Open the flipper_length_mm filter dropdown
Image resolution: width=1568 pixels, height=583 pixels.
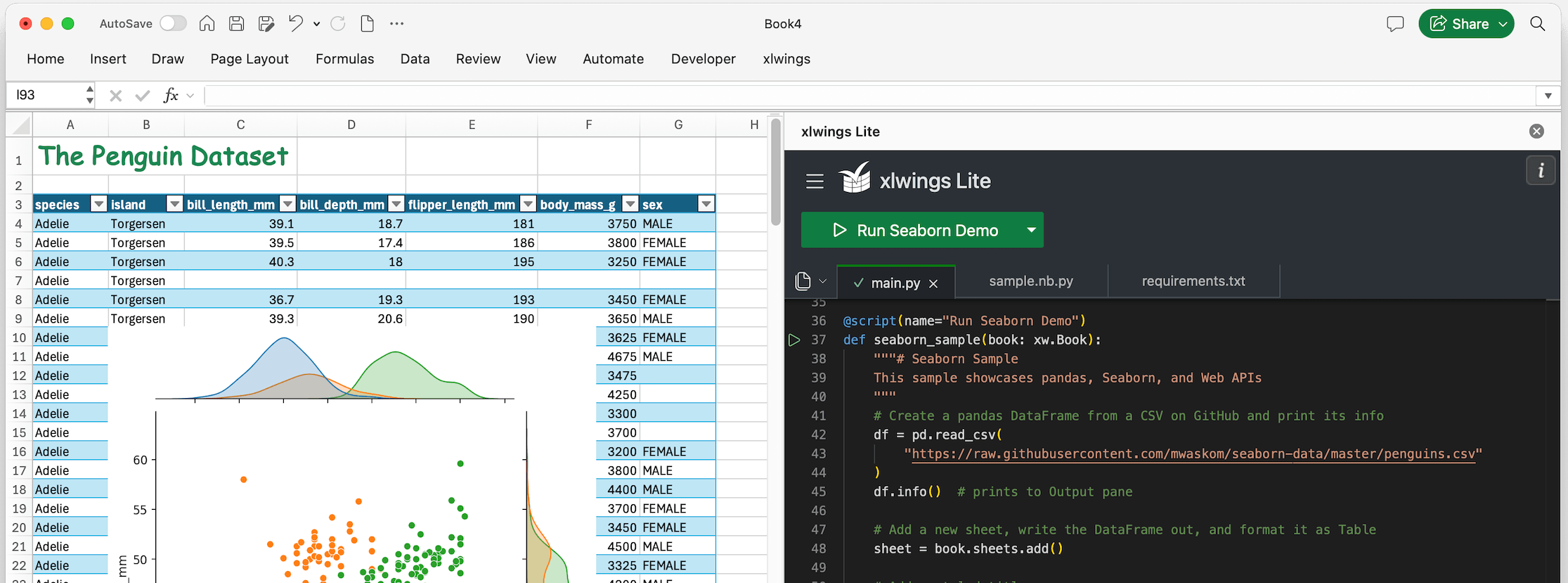pos(528,204)
